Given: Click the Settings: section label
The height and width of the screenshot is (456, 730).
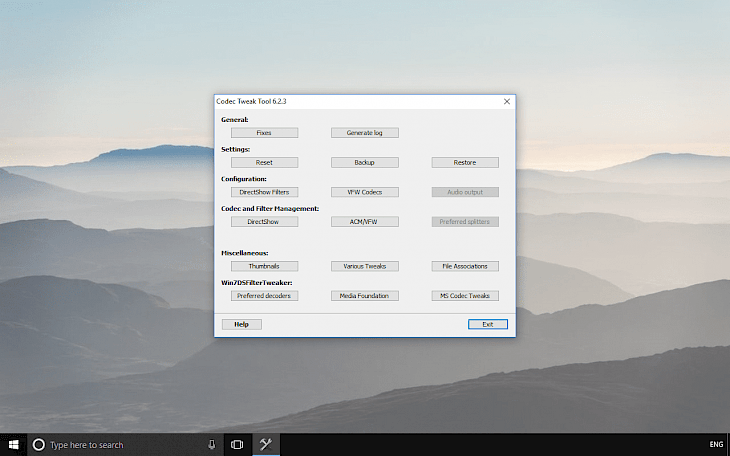Looking at the screenshot, I should (236, 150).
